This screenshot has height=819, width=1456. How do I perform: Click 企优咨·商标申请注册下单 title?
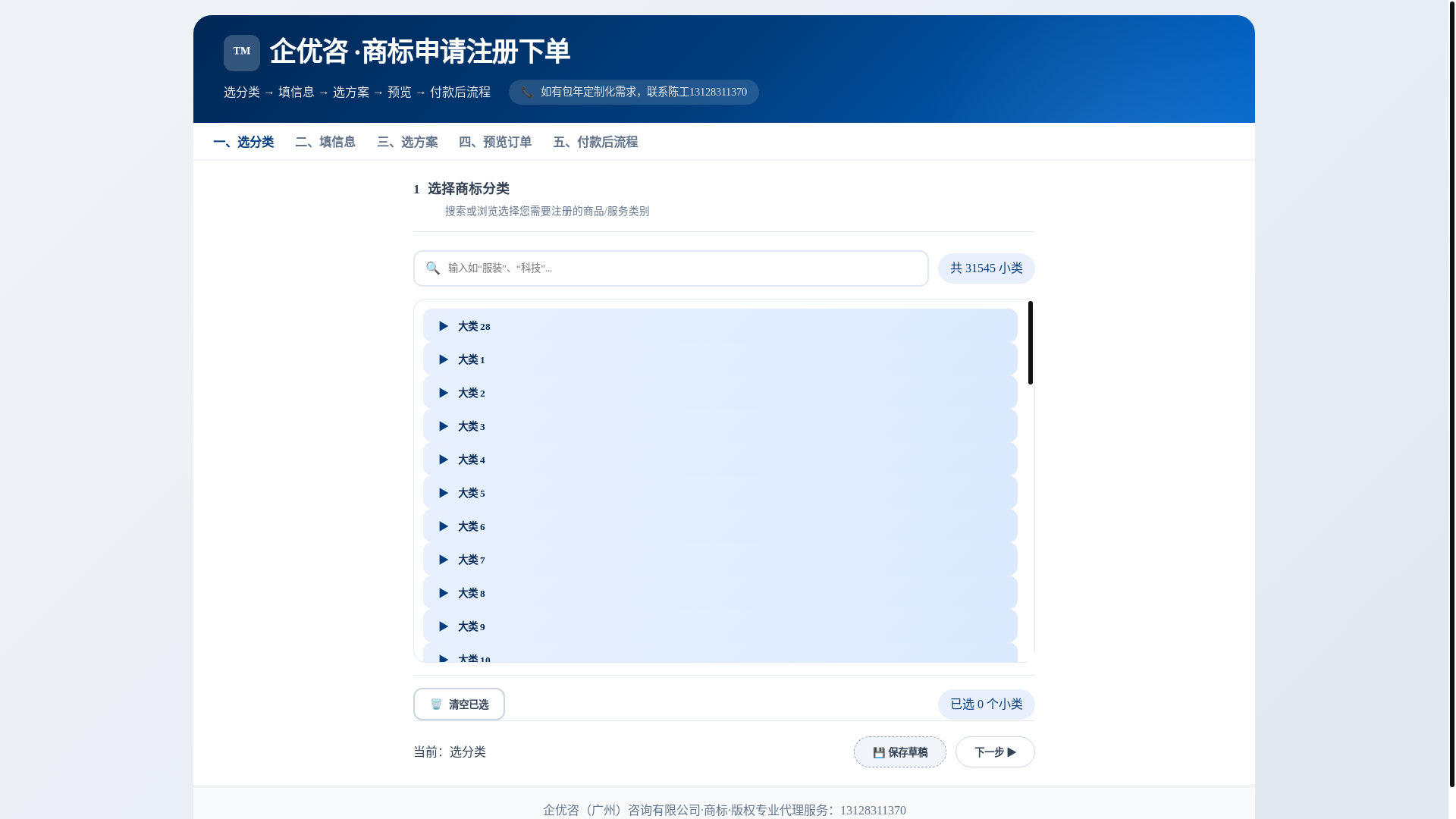click(x=420, y=52)
